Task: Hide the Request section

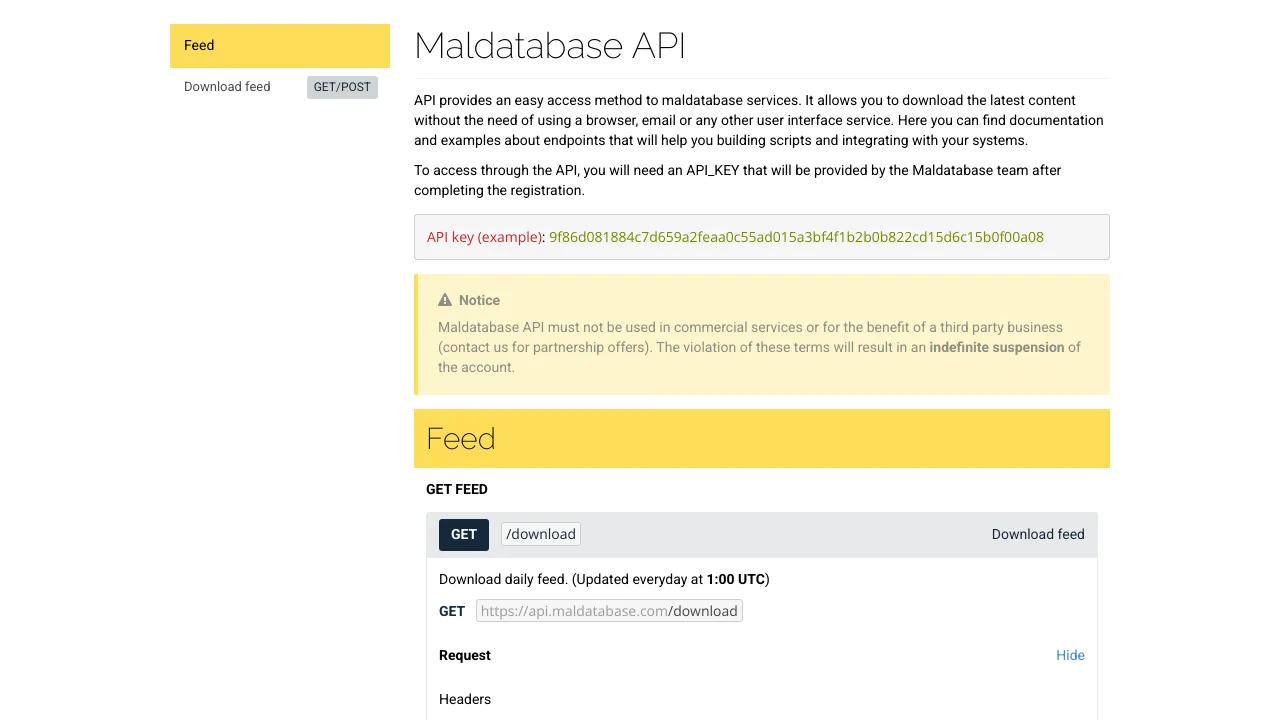Action: pyautogui.click(x=1070, y=655)
